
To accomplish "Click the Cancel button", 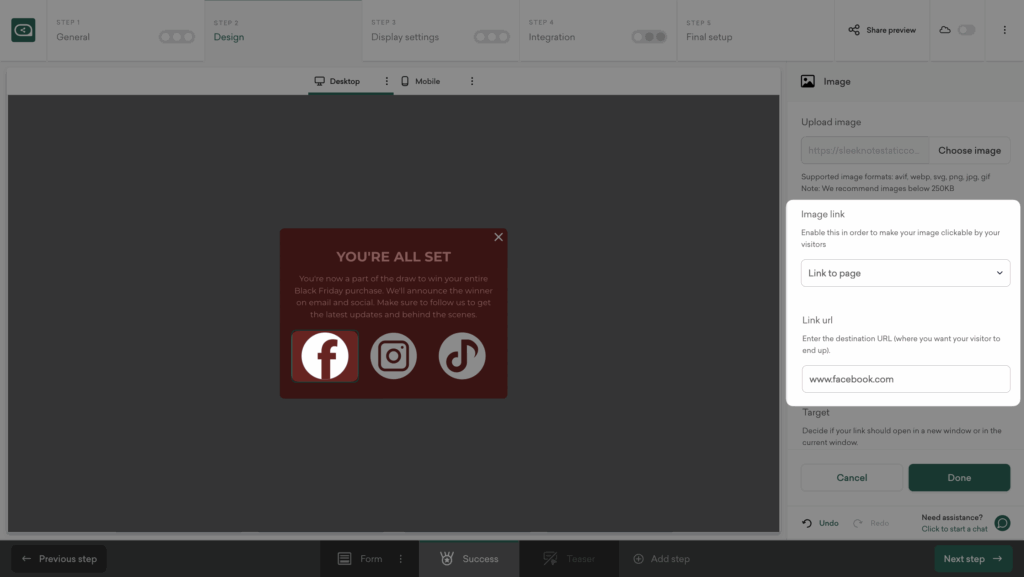I will pos(852,478).
